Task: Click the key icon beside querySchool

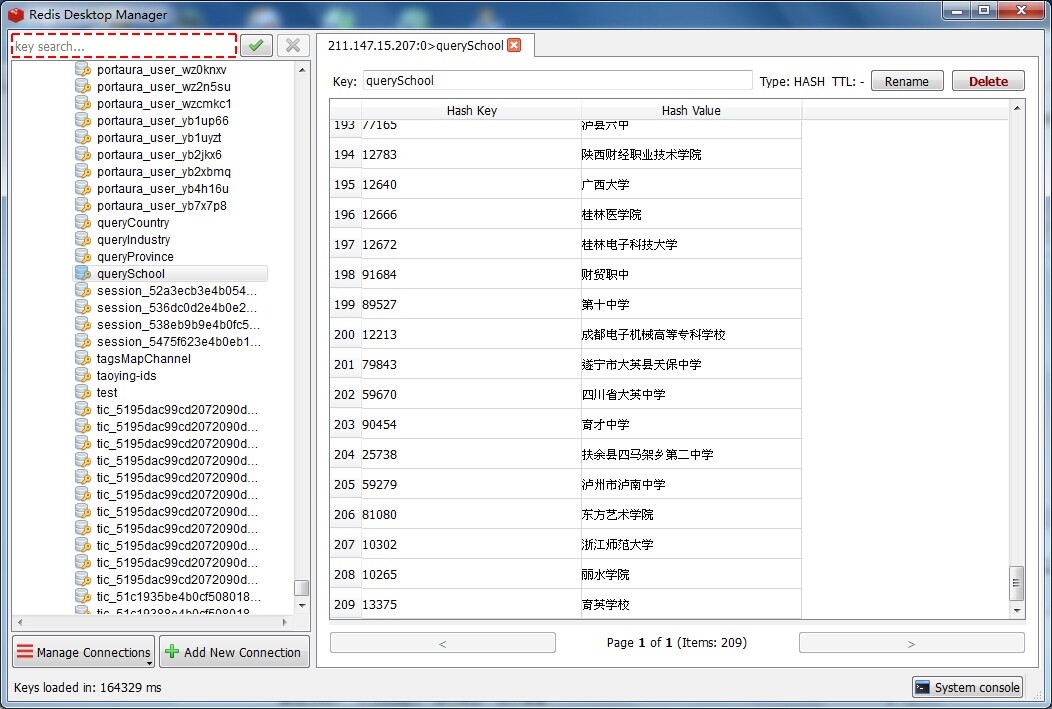Action: click(83, 274)
